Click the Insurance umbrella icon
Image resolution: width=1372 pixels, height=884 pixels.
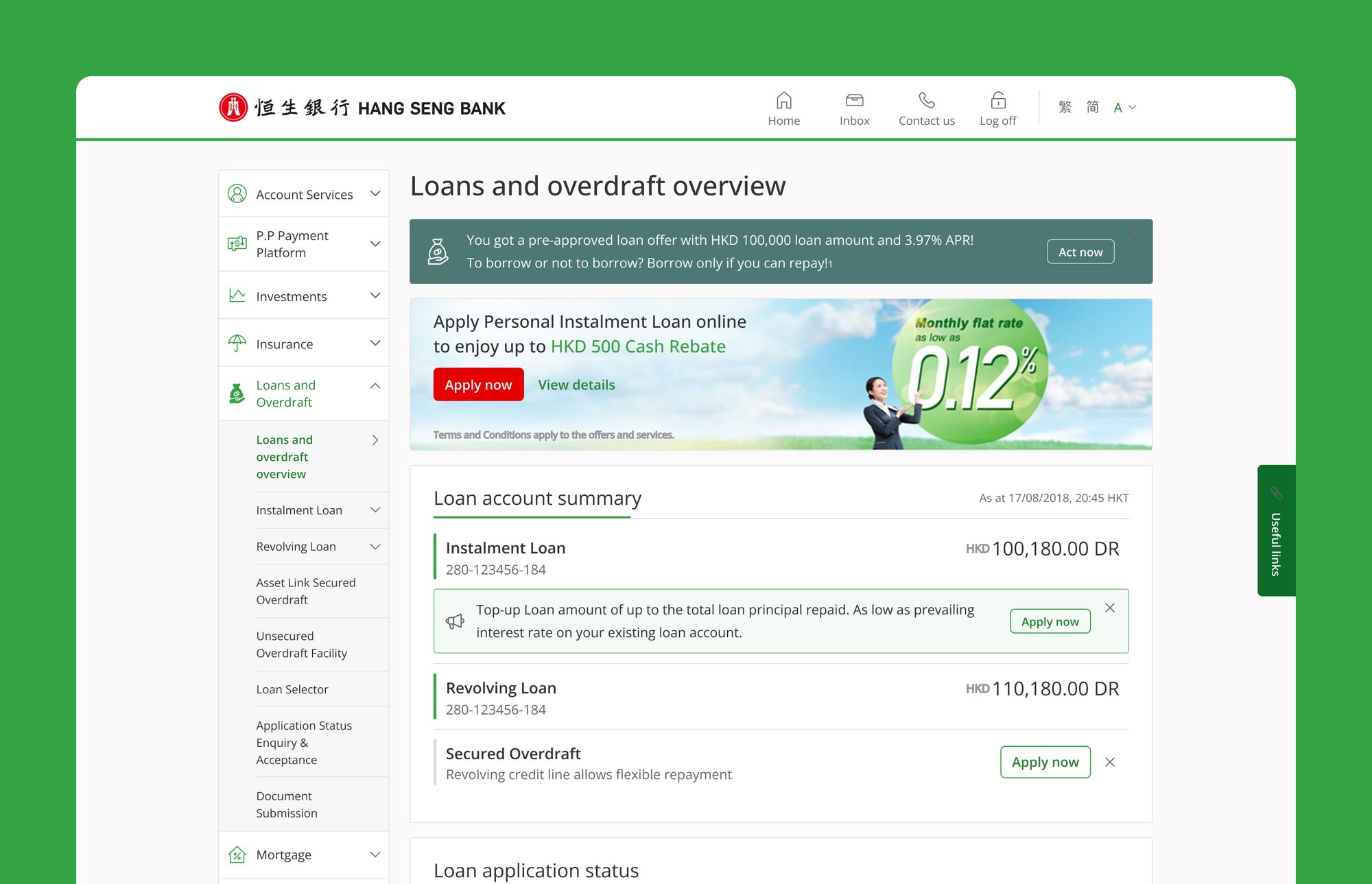click(x=237, y=343)
